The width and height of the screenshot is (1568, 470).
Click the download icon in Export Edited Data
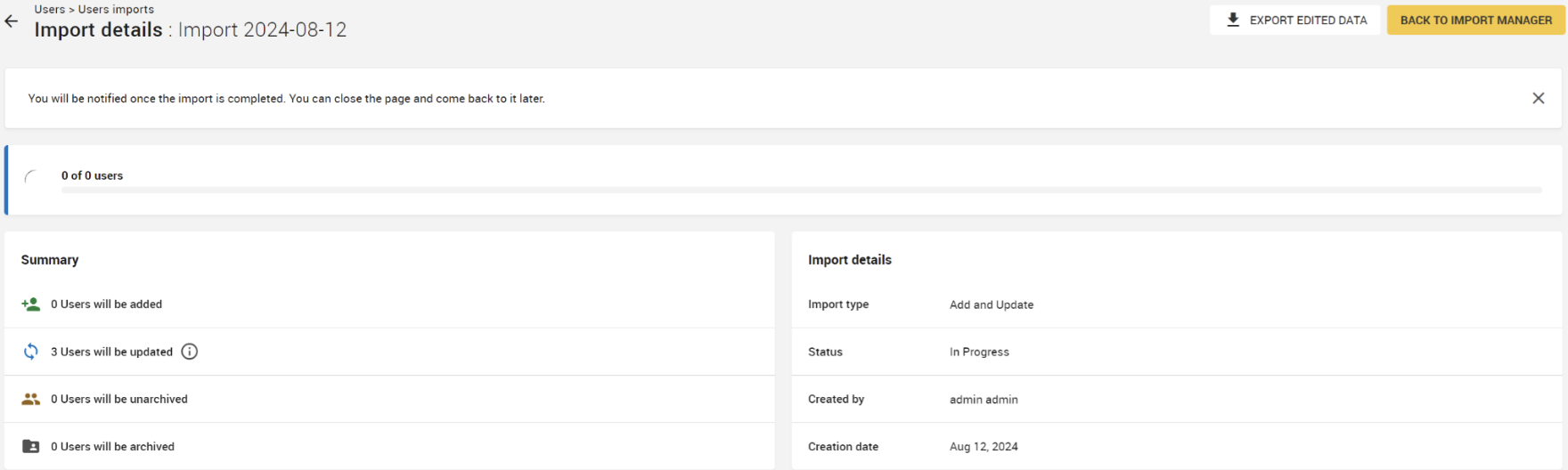coord(1233,20)
